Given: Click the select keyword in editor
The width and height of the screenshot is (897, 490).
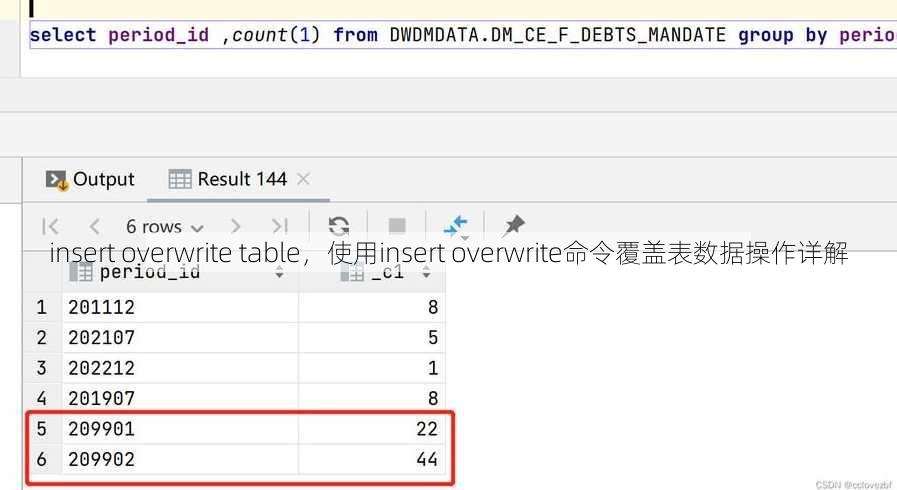Looking at the screenshot, I should [x=63, y=35].
